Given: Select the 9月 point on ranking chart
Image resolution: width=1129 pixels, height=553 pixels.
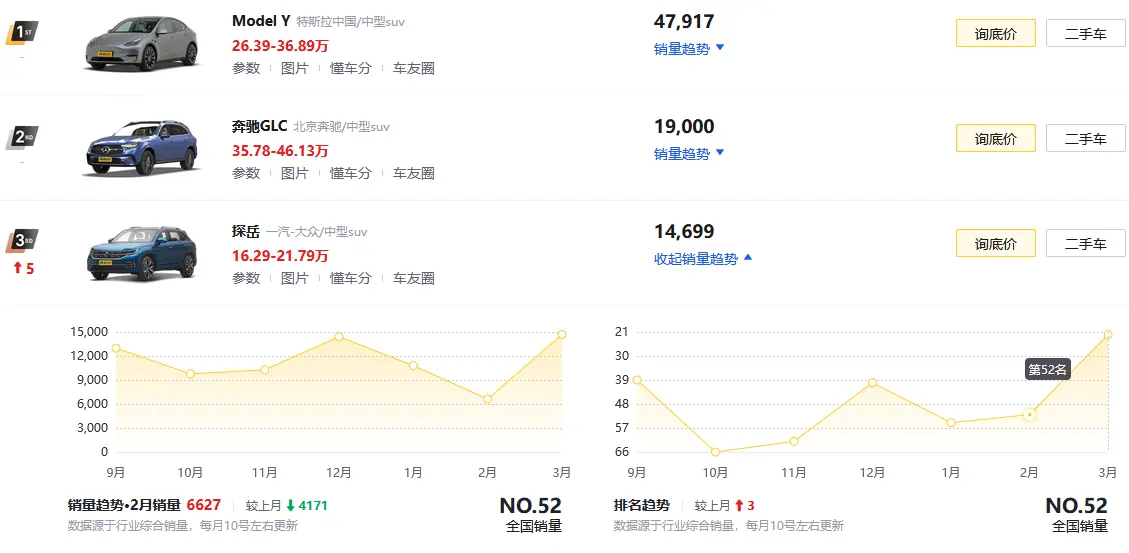Looking at the screenshot, I should point(637,379).
